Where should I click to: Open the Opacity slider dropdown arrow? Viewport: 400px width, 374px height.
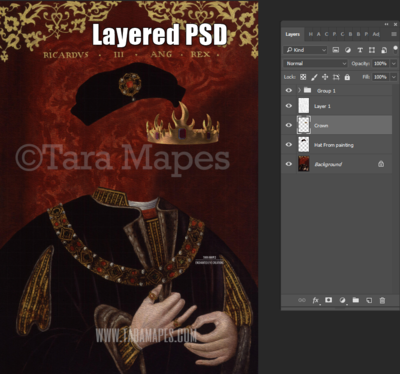394,63
